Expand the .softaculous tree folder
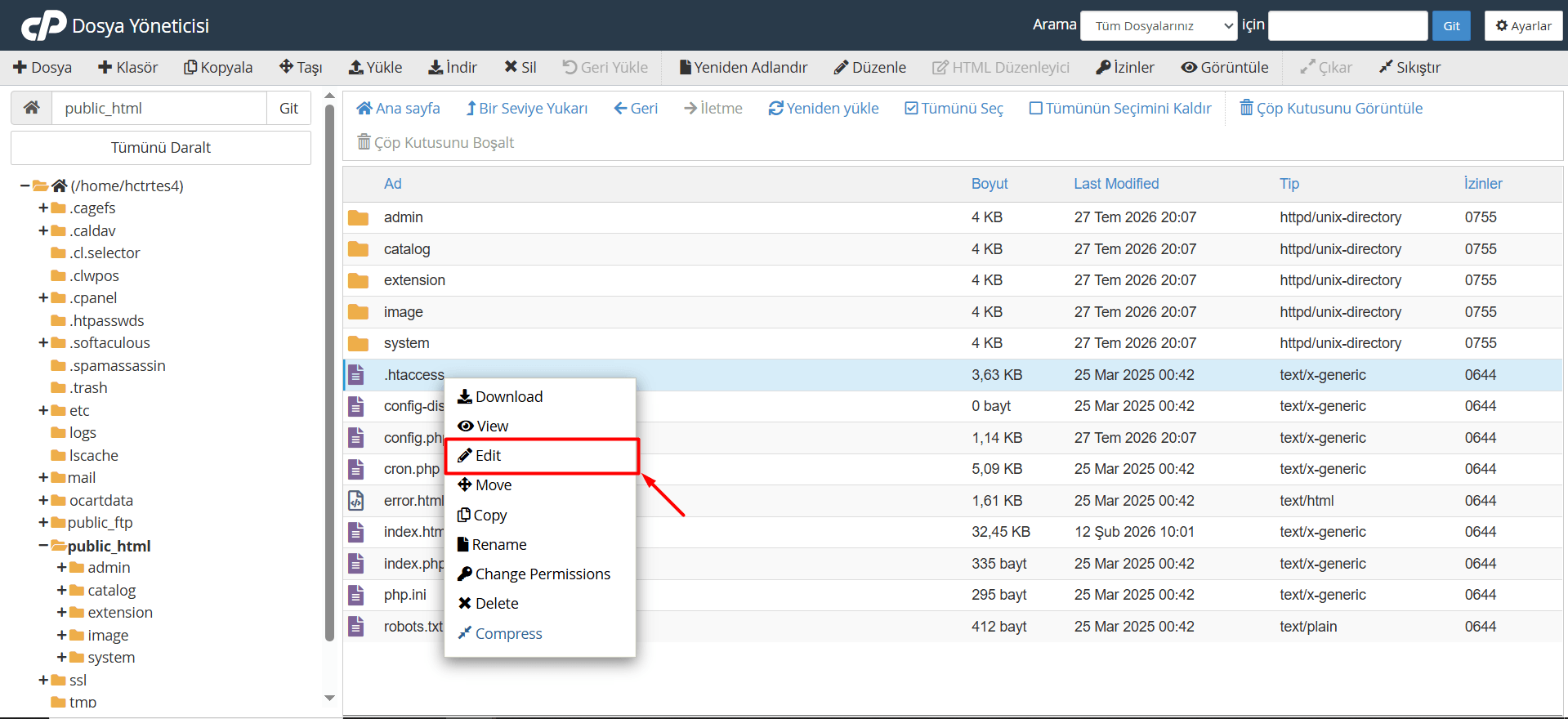Screen dimensions: 1568x719 [x=43, y=342]
